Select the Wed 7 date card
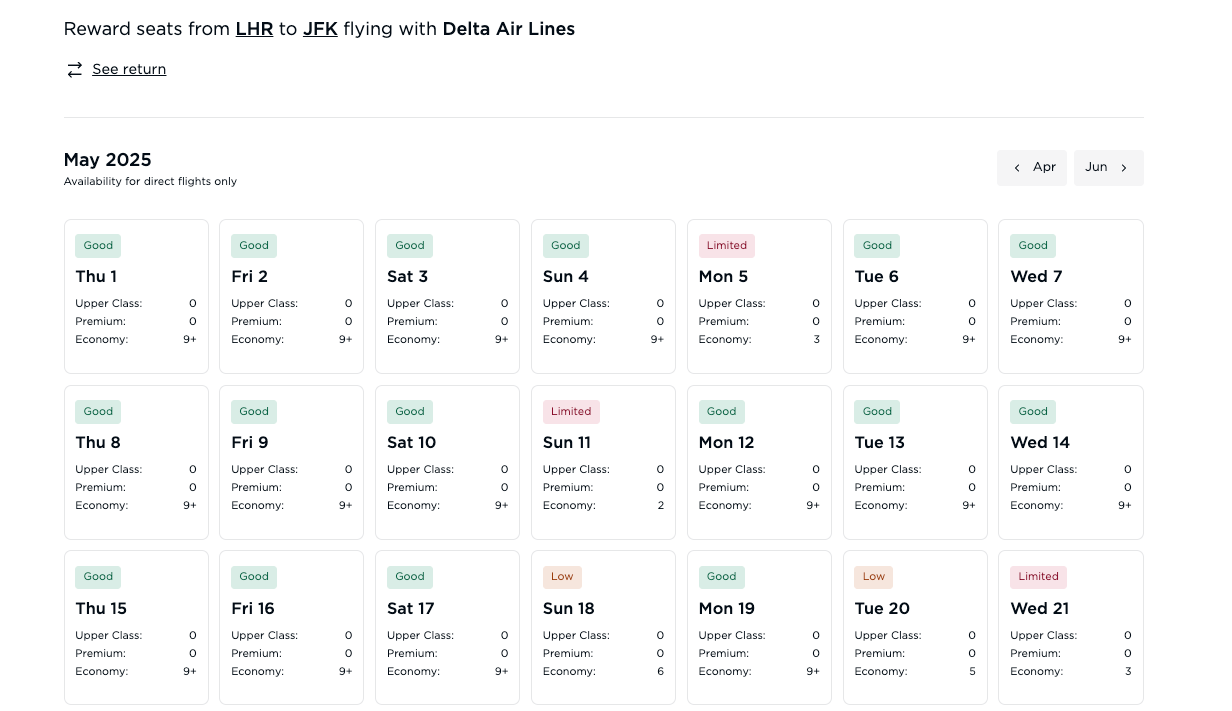 [1070, 296]
